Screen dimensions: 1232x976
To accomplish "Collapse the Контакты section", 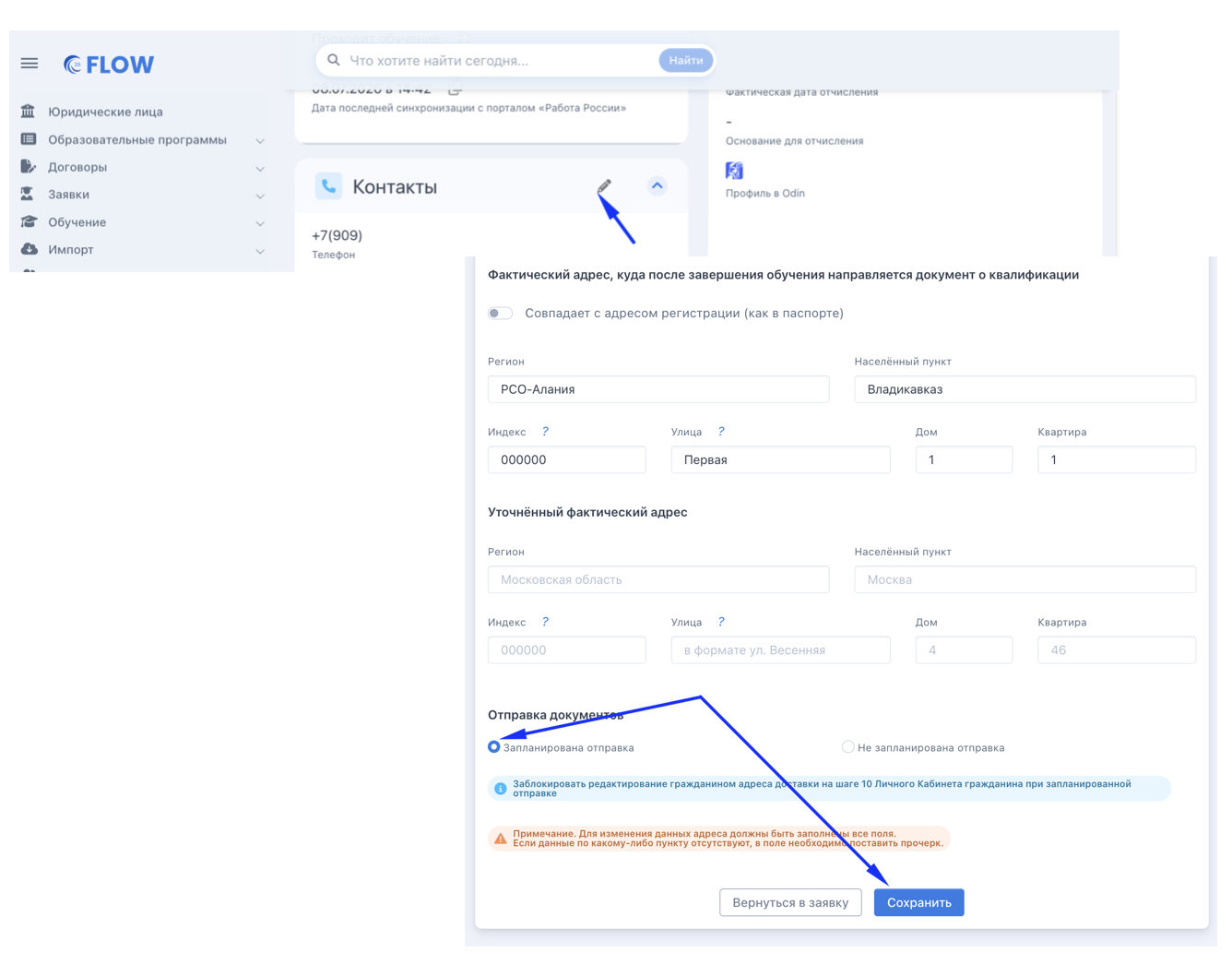I will click(657, 186).
